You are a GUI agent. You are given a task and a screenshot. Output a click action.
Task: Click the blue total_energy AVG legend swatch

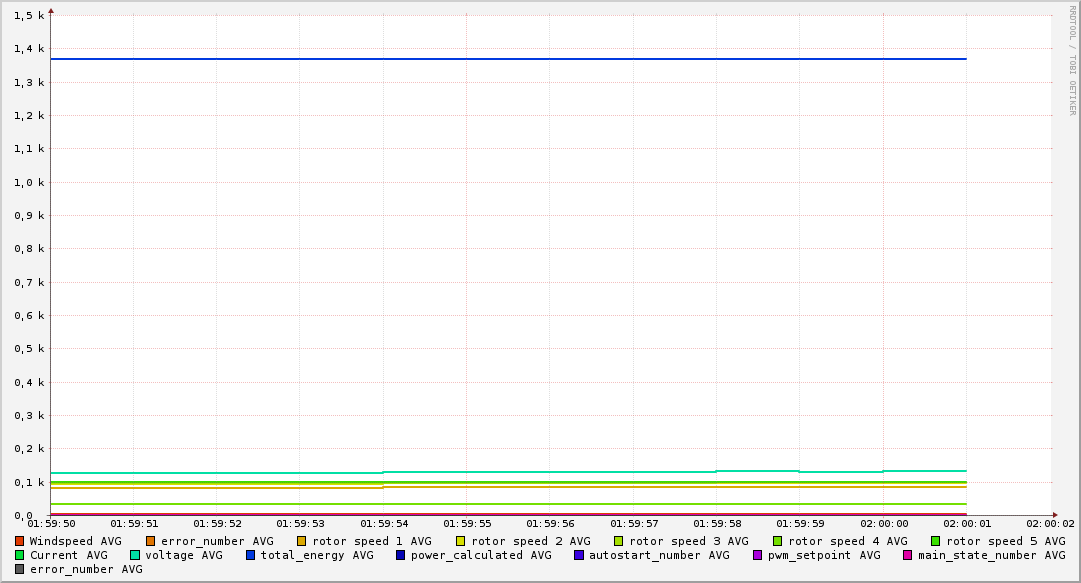251,555
